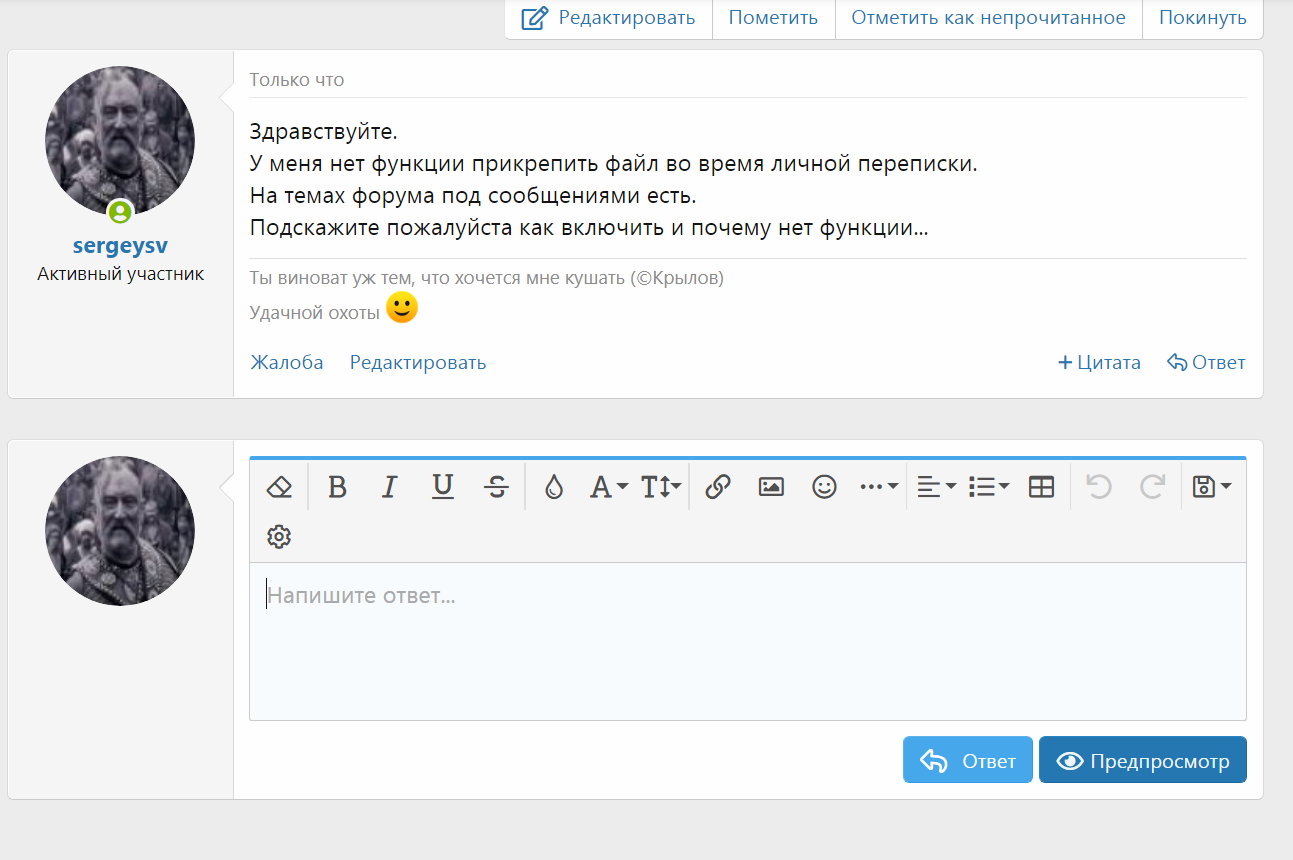Click the undo arrow icon
Image resolution: width=1293 pixels, height=860 pixels.
pos(1099,487)
